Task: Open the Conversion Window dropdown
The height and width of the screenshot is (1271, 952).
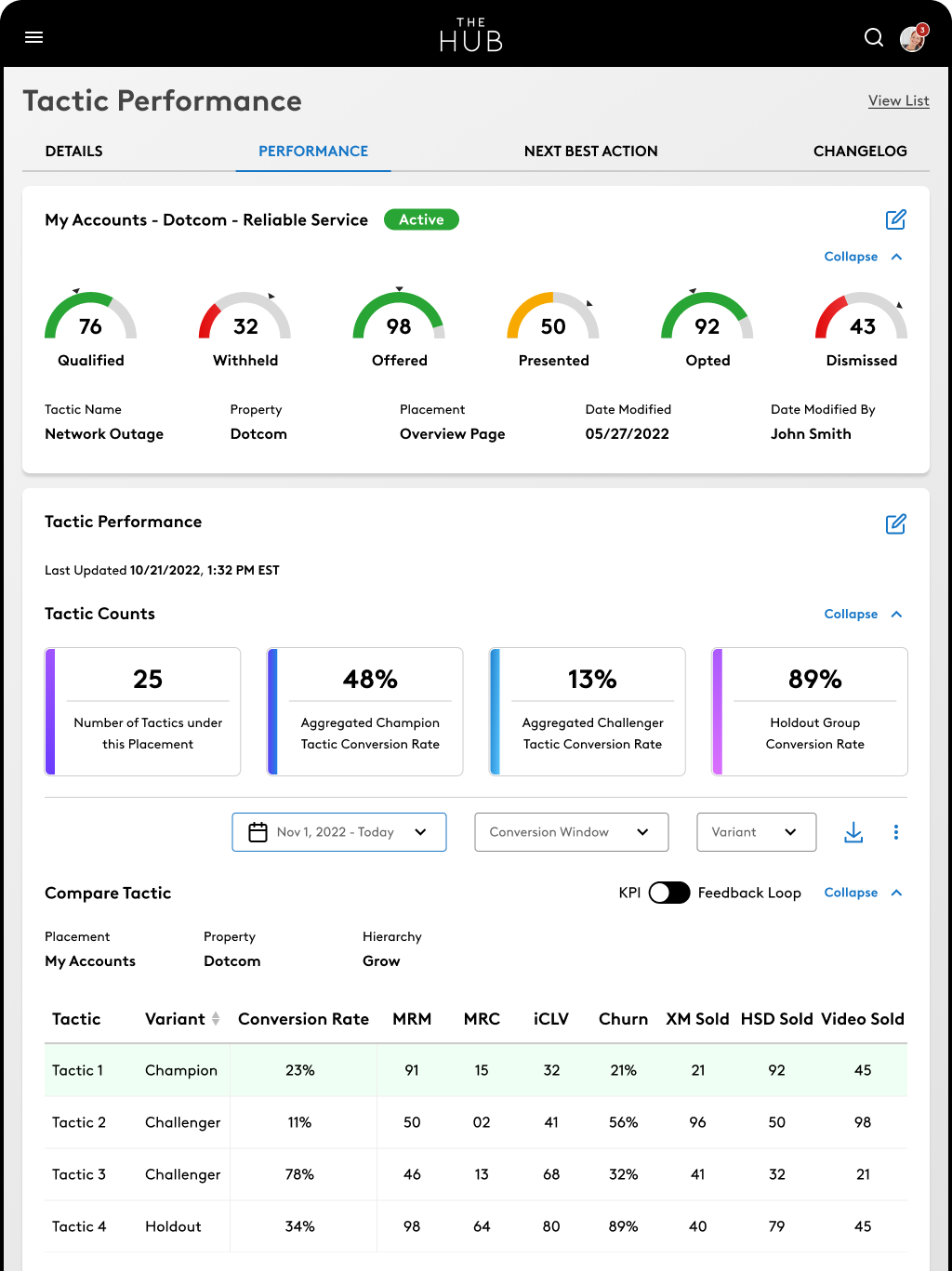Action: pyautogui.click(x=570, y=832)
